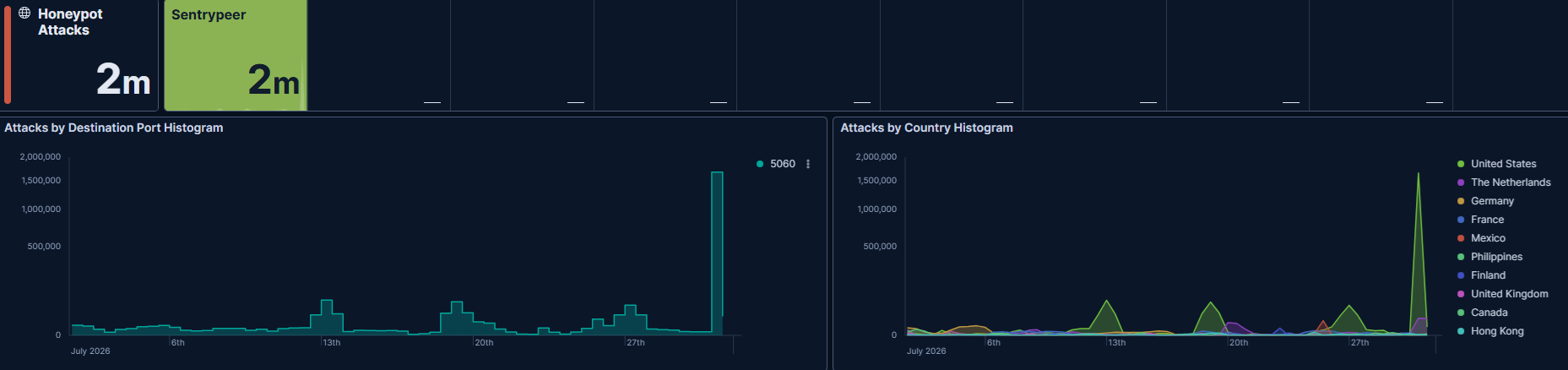1568x370 pixels.
Task: Click the Philippines legend color dot
Action: point(1461,257)
